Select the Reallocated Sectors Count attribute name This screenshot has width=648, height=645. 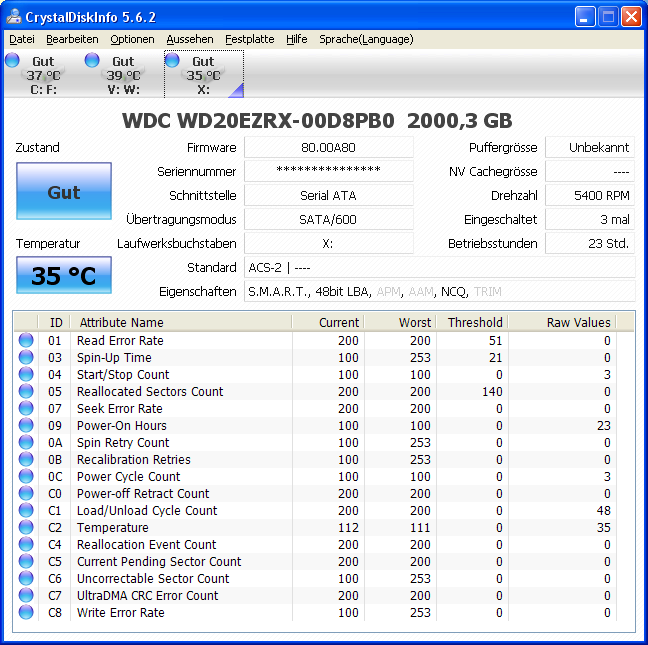150,391
